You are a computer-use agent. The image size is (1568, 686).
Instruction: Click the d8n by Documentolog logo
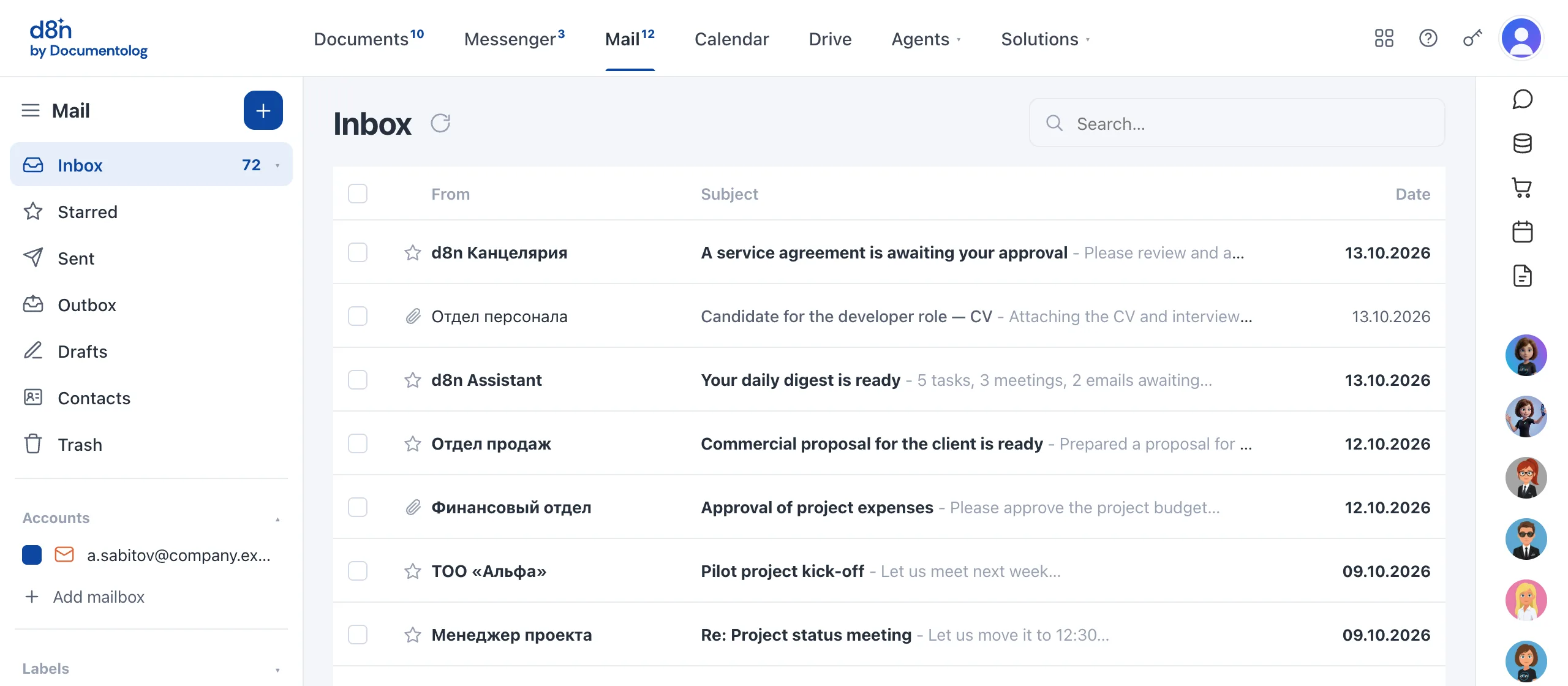click(x=89, y=38)
